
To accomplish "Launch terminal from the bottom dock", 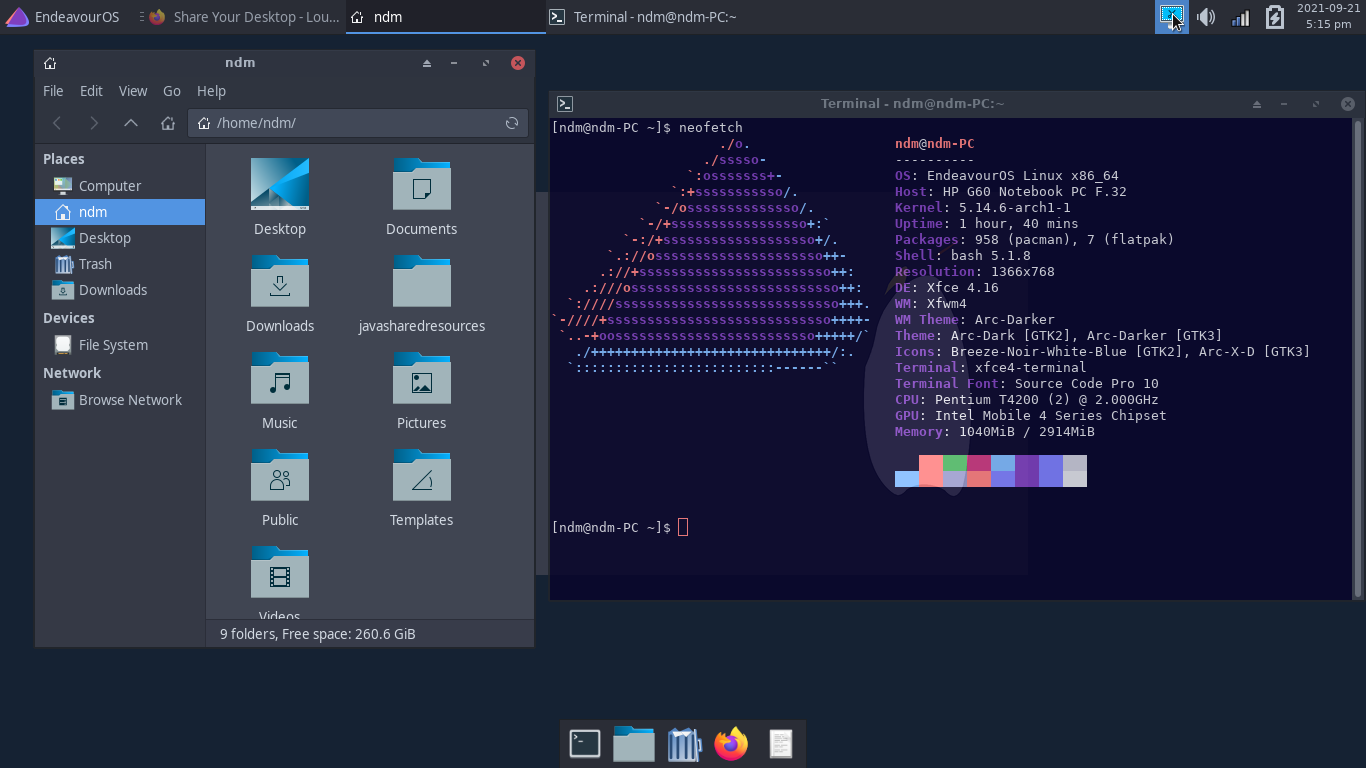I will (x=585, y=744).
